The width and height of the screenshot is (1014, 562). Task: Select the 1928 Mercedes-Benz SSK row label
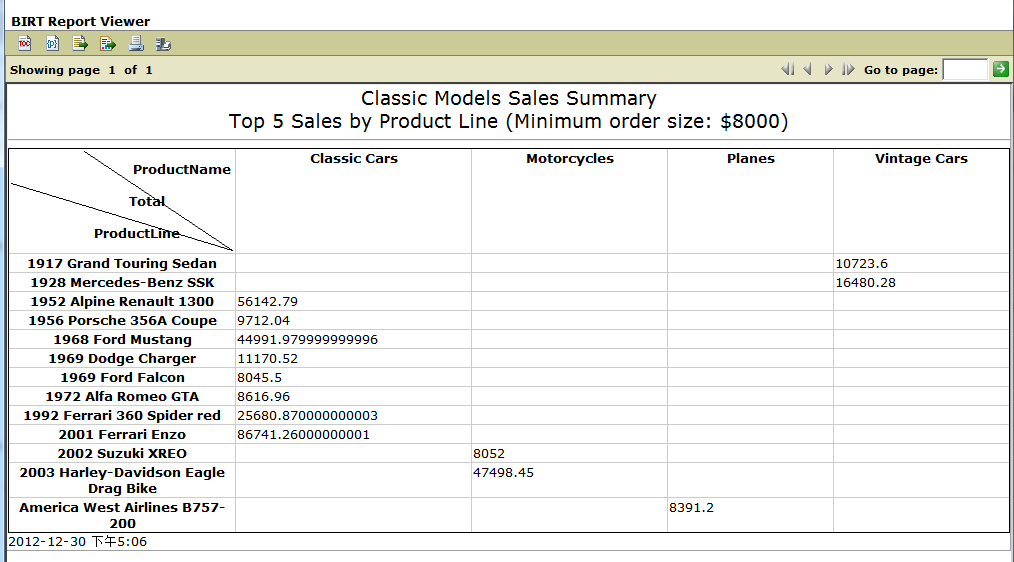click(x=122, y=282)
